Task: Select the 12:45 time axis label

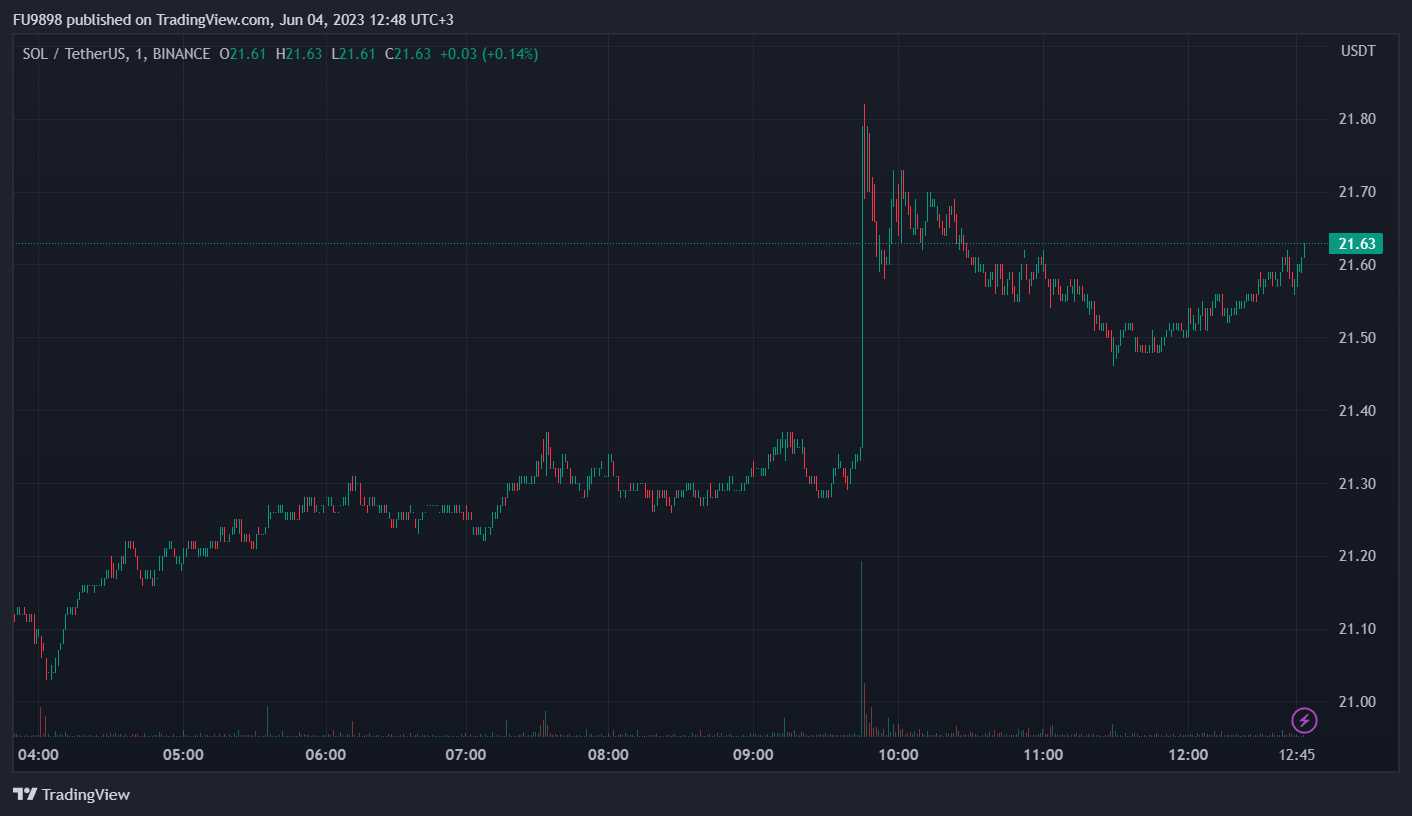Action: [1297, 755]
